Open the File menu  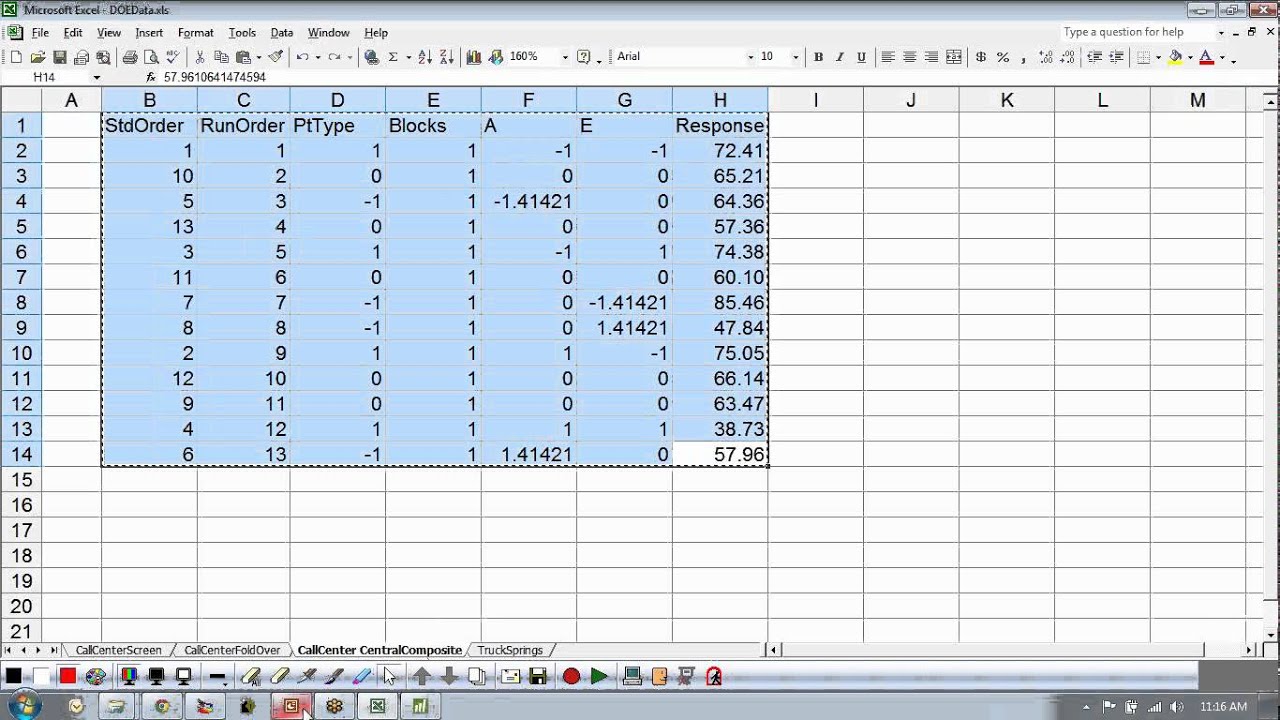(x=40, y=33)
